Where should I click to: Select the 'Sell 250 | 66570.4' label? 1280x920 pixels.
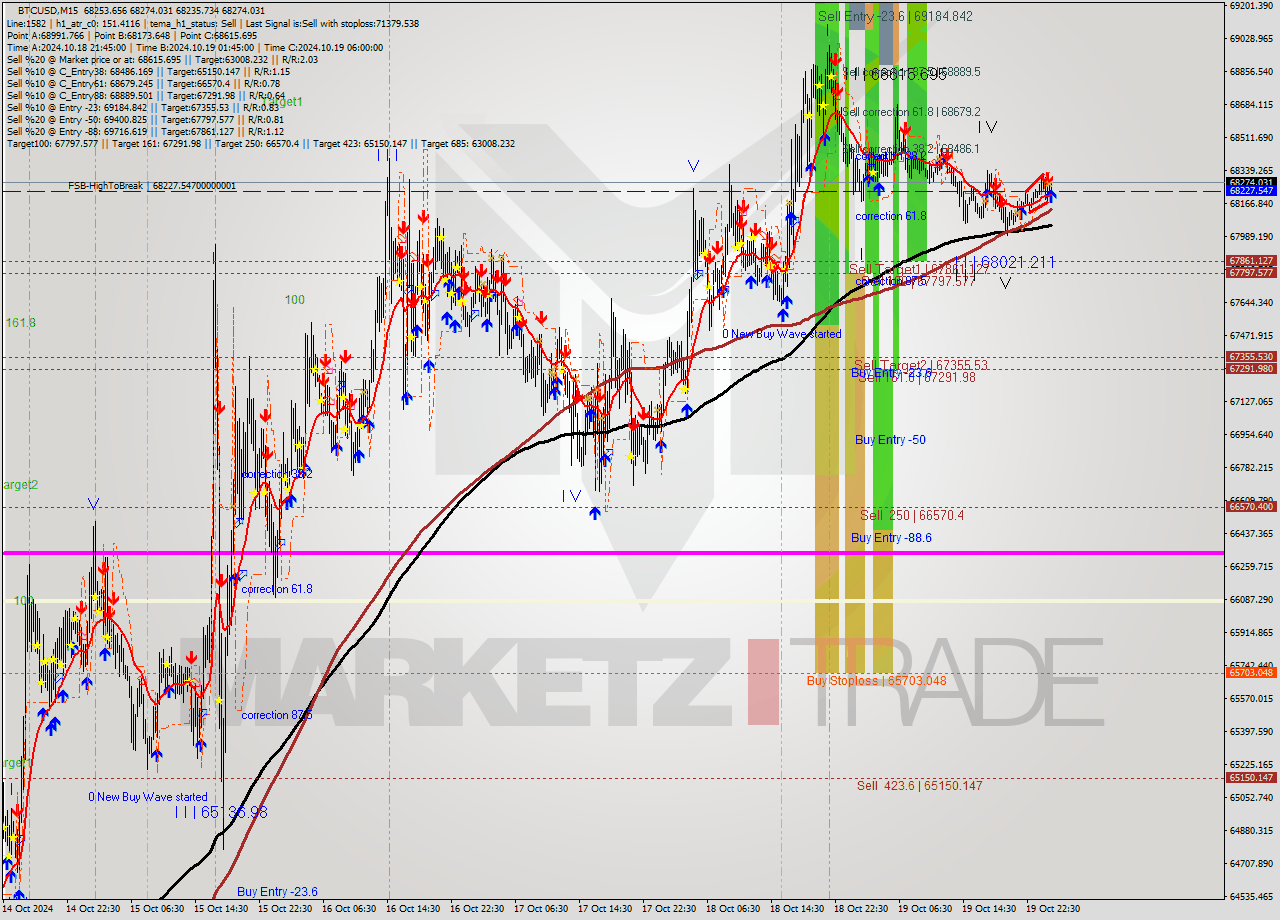click(912, 515)
